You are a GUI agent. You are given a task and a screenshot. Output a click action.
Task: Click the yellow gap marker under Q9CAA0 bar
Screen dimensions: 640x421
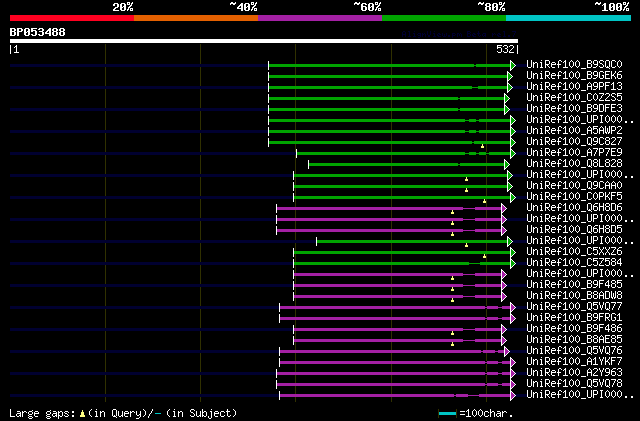467,190
